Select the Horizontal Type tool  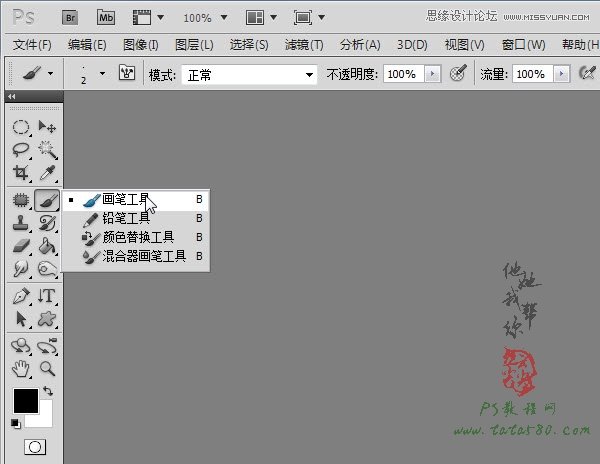[46, 297]
